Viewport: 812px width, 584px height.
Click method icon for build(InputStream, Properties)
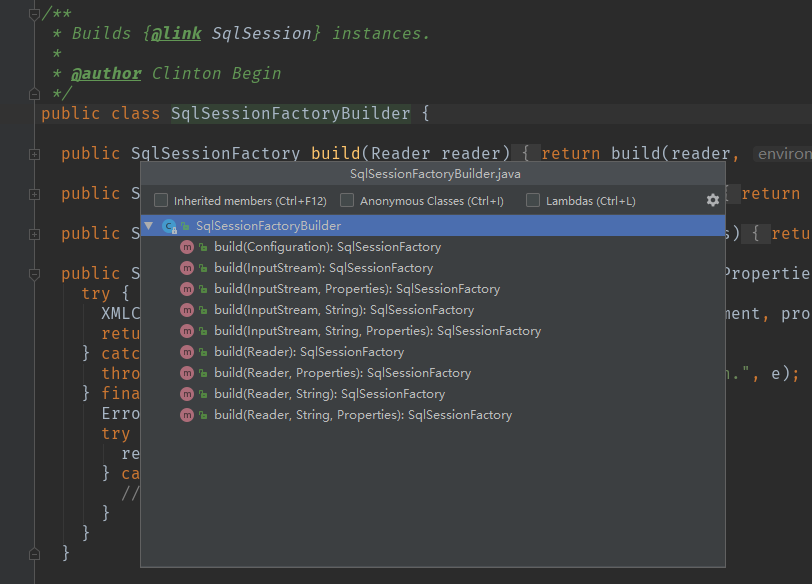tap(187, 289)
